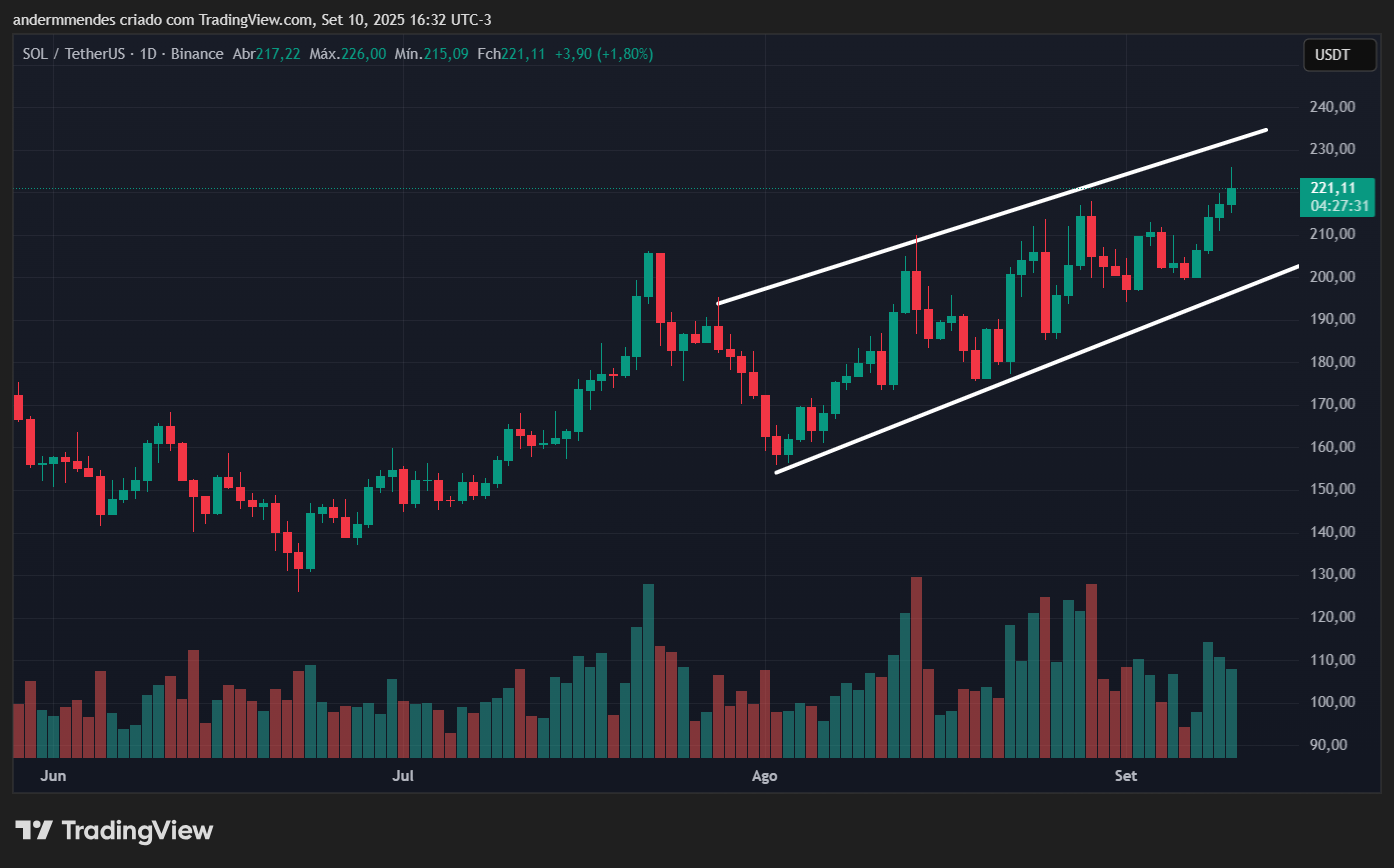Image resolution: width=1394 pixels, height=868 pixels.
Task: Click the 120,00 price axis label
Action: [1331, 617]
